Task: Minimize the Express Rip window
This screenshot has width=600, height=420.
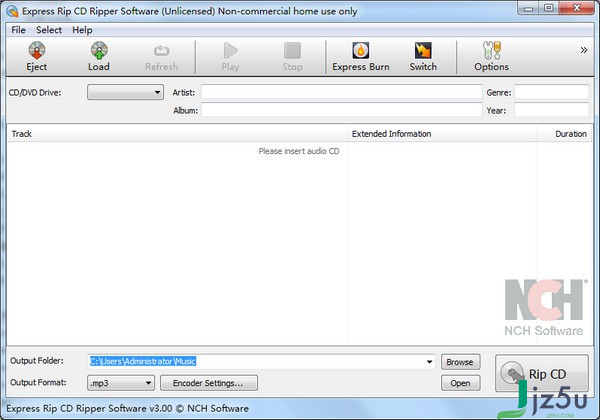Action: click(528, 8)
